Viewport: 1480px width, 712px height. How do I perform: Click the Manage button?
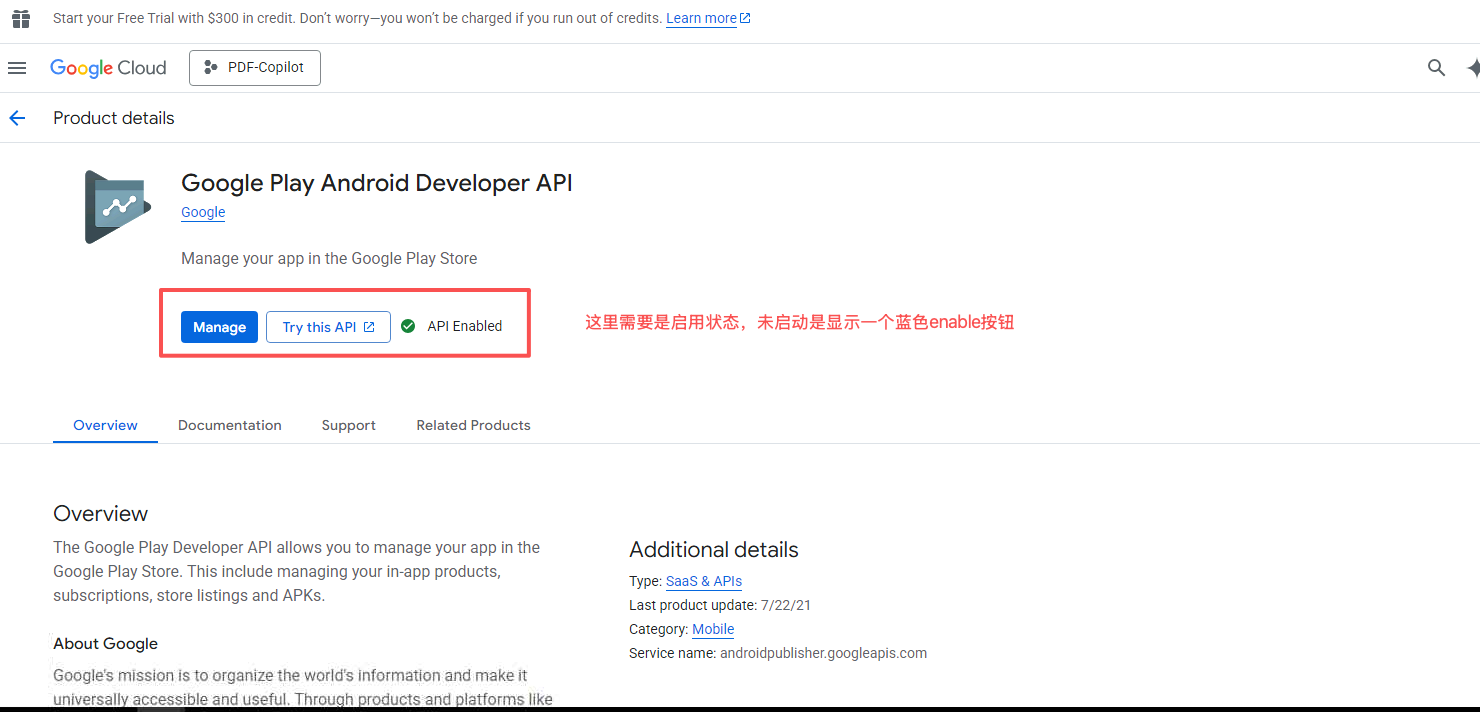click(x=220, y=327)
